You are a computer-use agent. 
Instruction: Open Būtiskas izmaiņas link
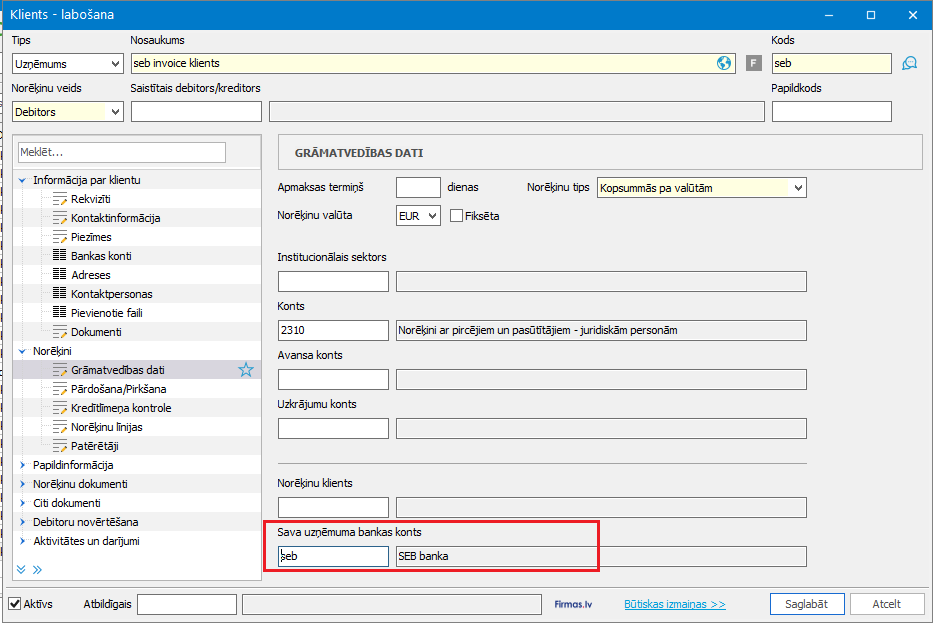click(675, 604)
